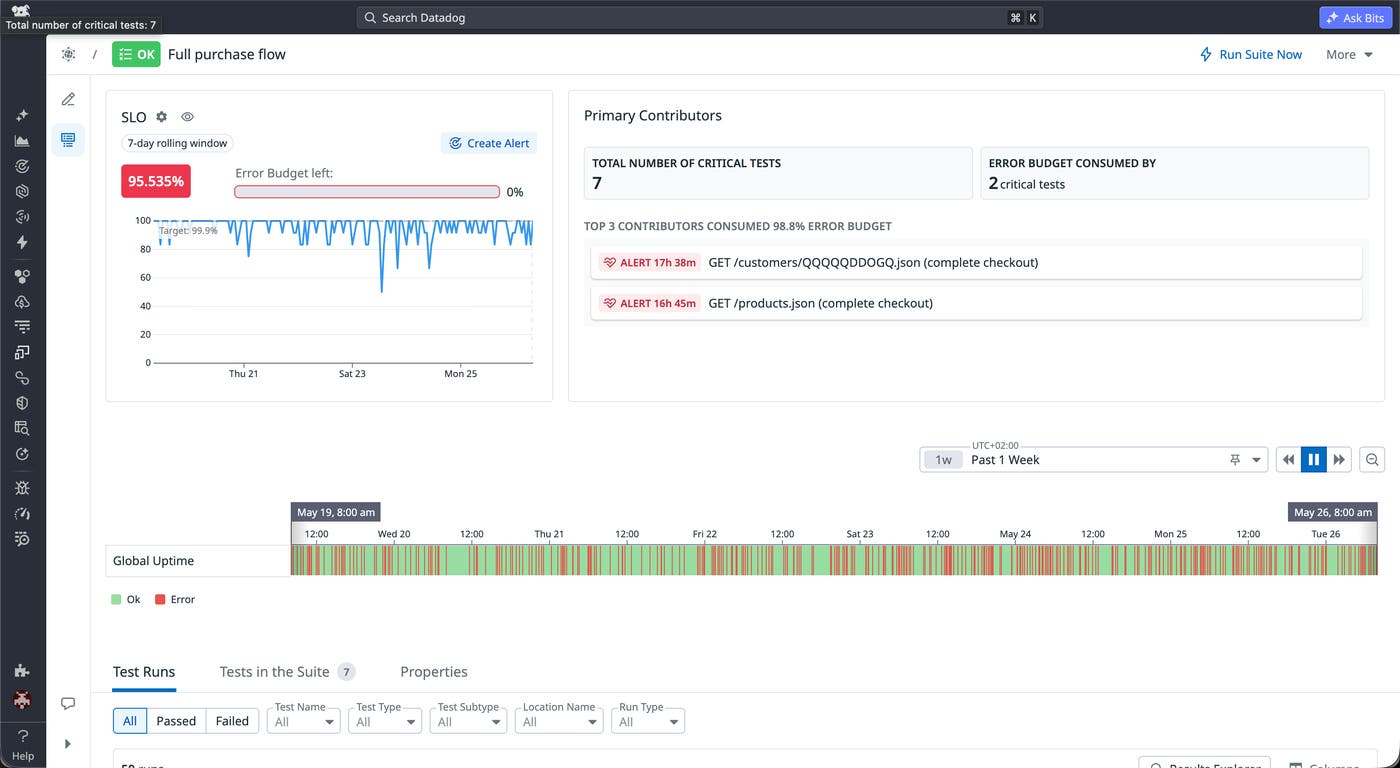The height and width of the screenshot is (768, 1400).
Task: Open the lightning bolt icon in sidebar
Action: click(22, 242)
